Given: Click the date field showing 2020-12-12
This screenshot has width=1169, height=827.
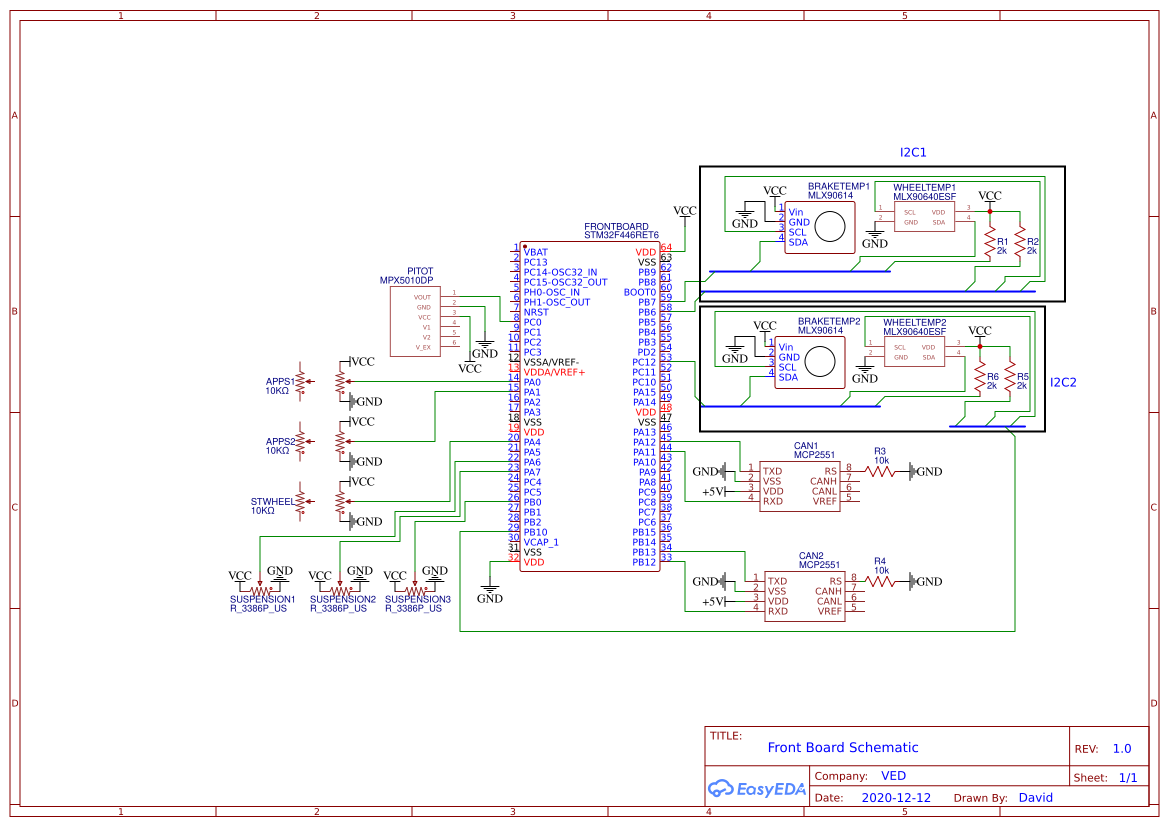Looking at the screenshot, I should pos(896,797).
